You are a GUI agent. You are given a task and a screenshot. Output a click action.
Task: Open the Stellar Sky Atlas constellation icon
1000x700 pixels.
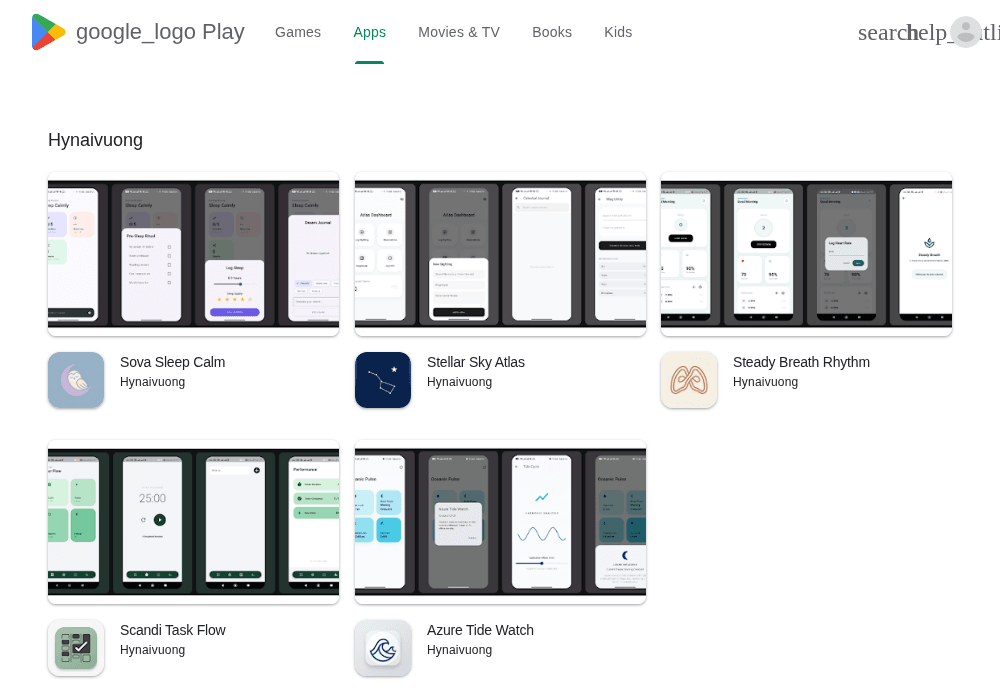383,380
